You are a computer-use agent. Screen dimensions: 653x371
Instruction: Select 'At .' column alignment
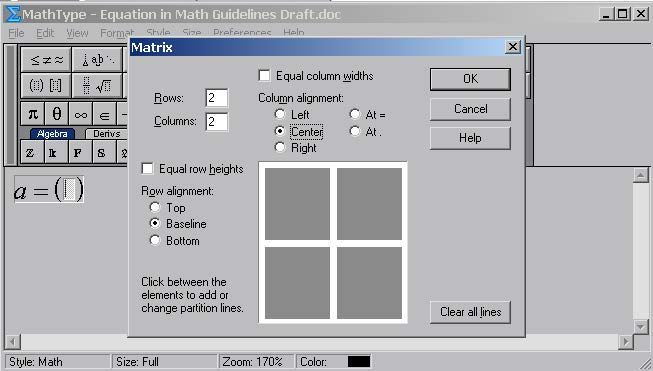pos(355,131)
